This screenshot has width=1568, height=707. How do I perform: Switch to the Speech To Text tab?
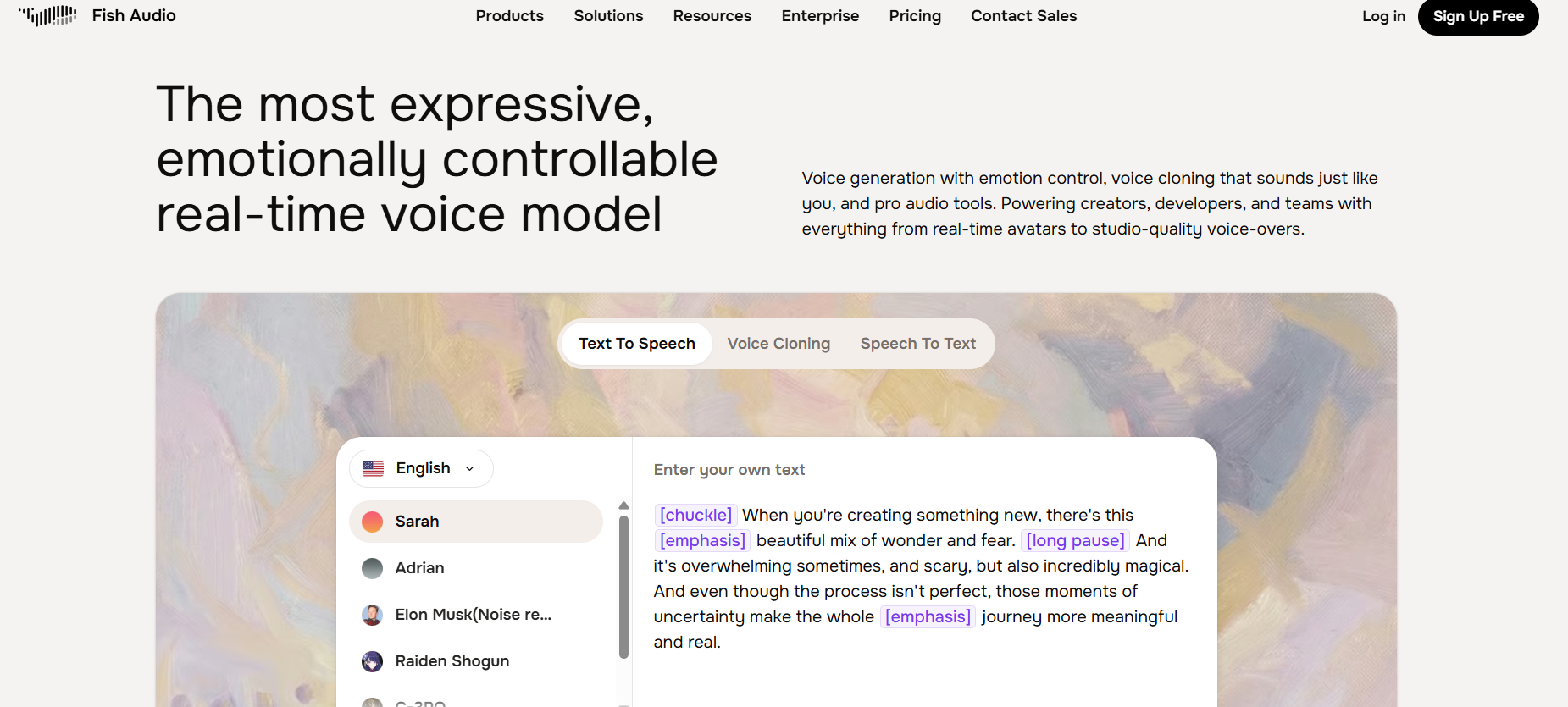coord(918,344)
